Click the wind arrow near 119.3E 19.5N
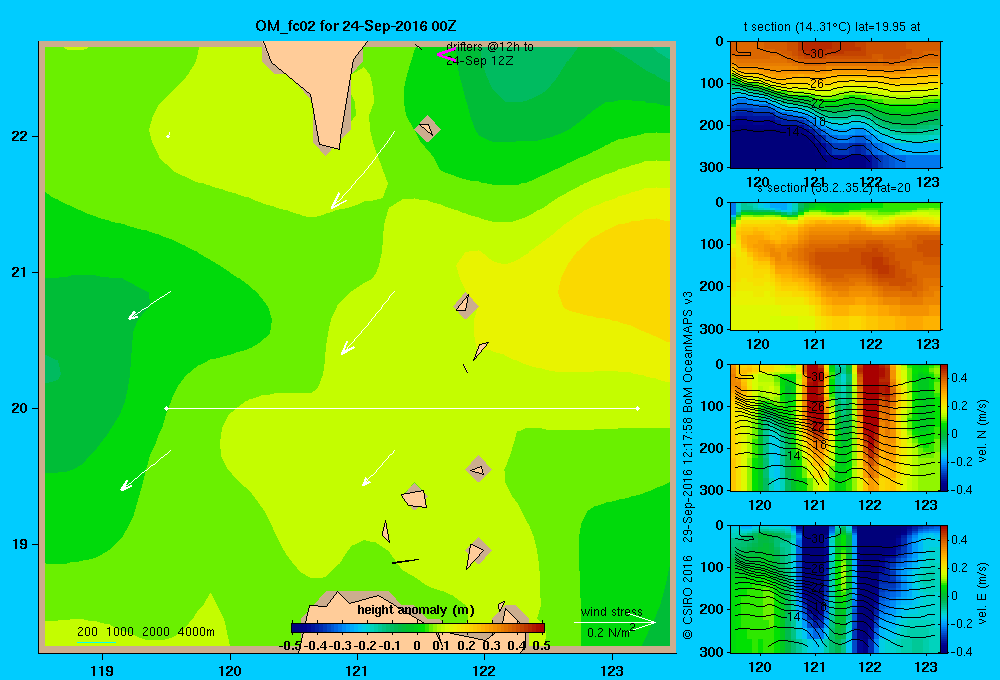This screenshot has height=680, width=1000. (145, 471)
